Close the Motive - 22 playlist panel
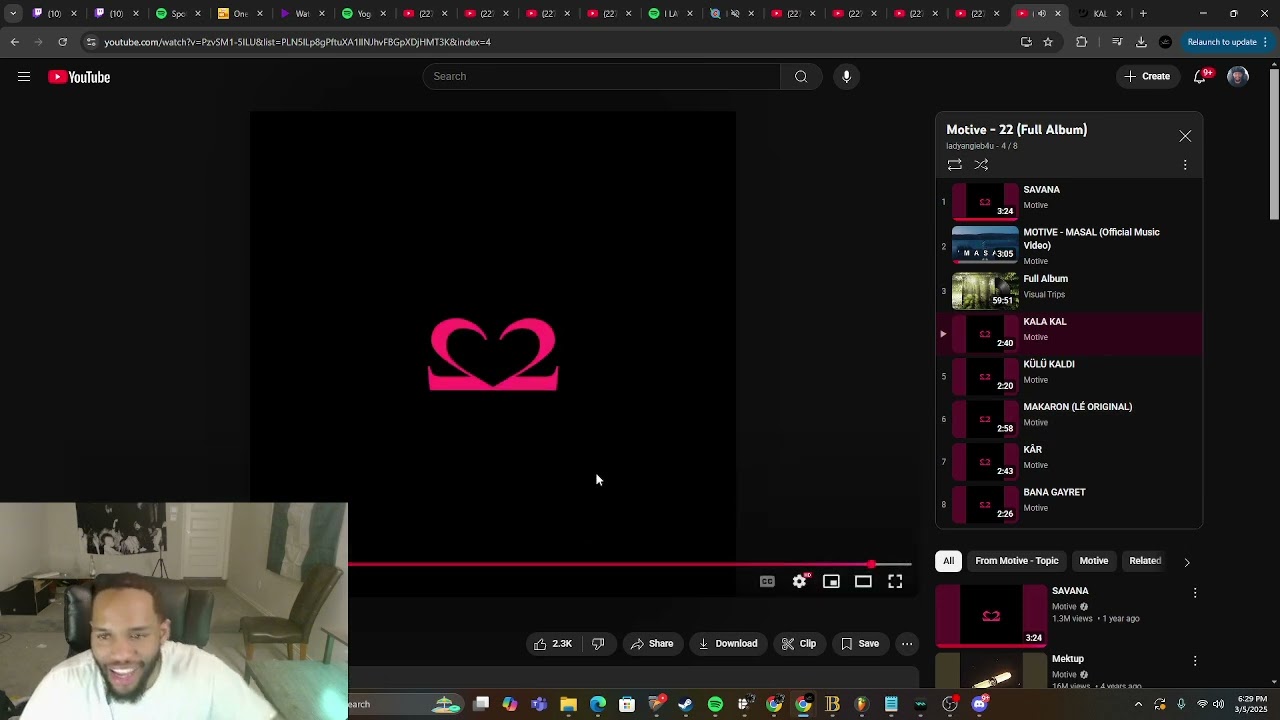This screenshot has width=1280, height=720. tap(1185, 136)
